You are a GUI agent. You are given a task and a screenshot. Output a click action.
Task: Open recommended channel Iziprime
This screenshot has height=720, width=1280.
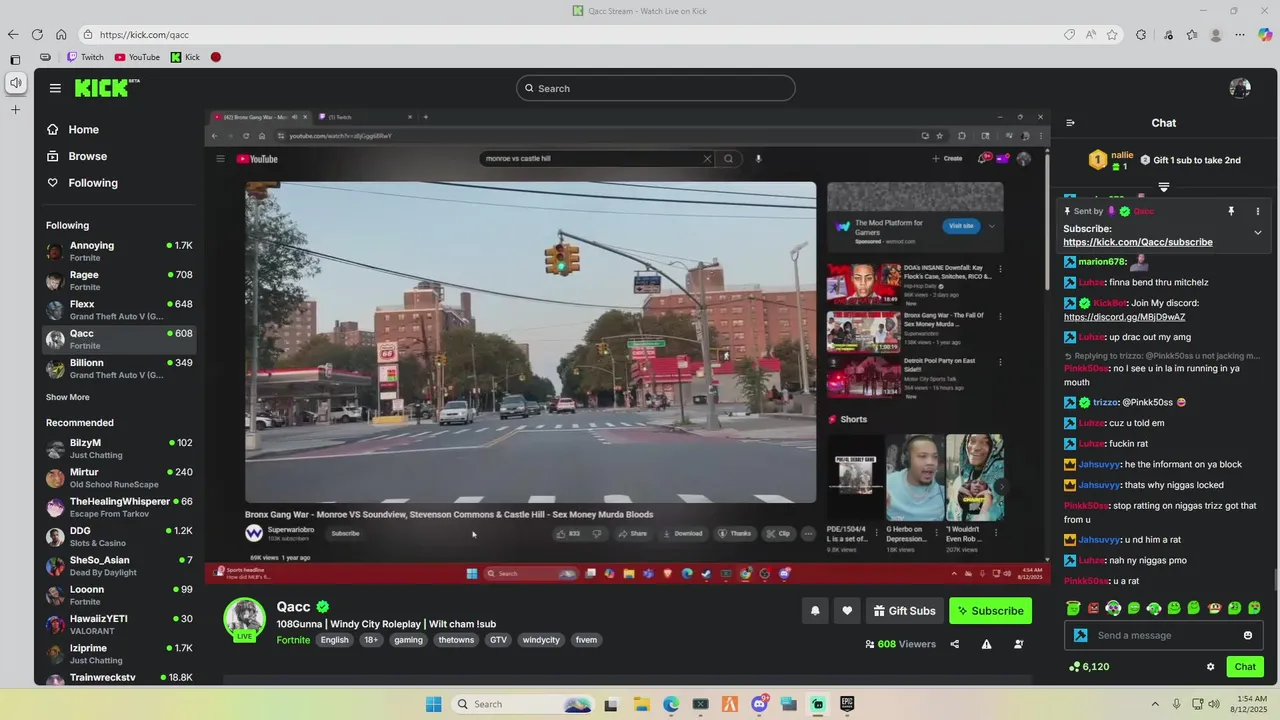[119, 654]
